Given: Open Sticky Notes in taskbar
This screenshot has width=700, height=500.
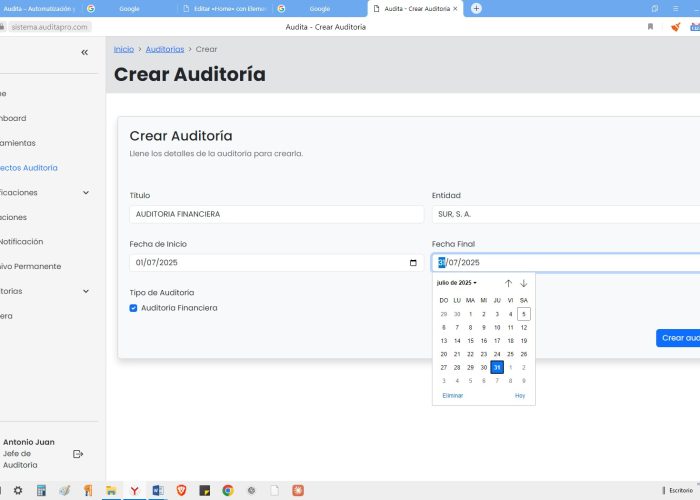Looking at the screenshot, I should point(204,491).
